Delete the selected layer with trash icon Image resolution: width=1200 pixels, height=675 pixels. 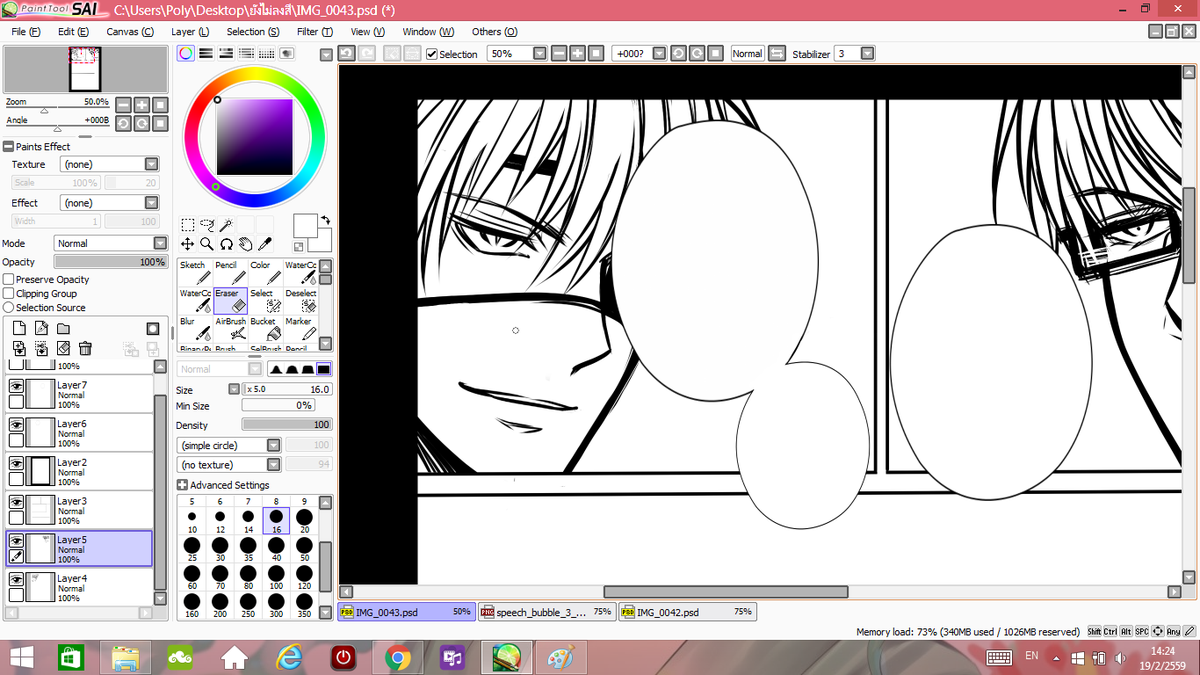pyautogui.click(x=85, y=348)
